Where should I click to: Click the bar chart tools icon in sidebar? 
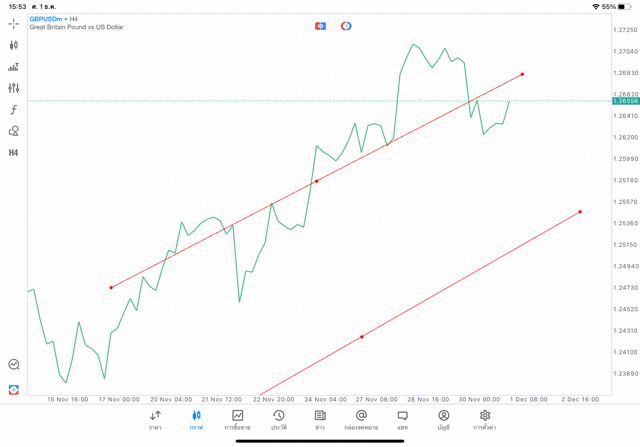click(13, 67)
